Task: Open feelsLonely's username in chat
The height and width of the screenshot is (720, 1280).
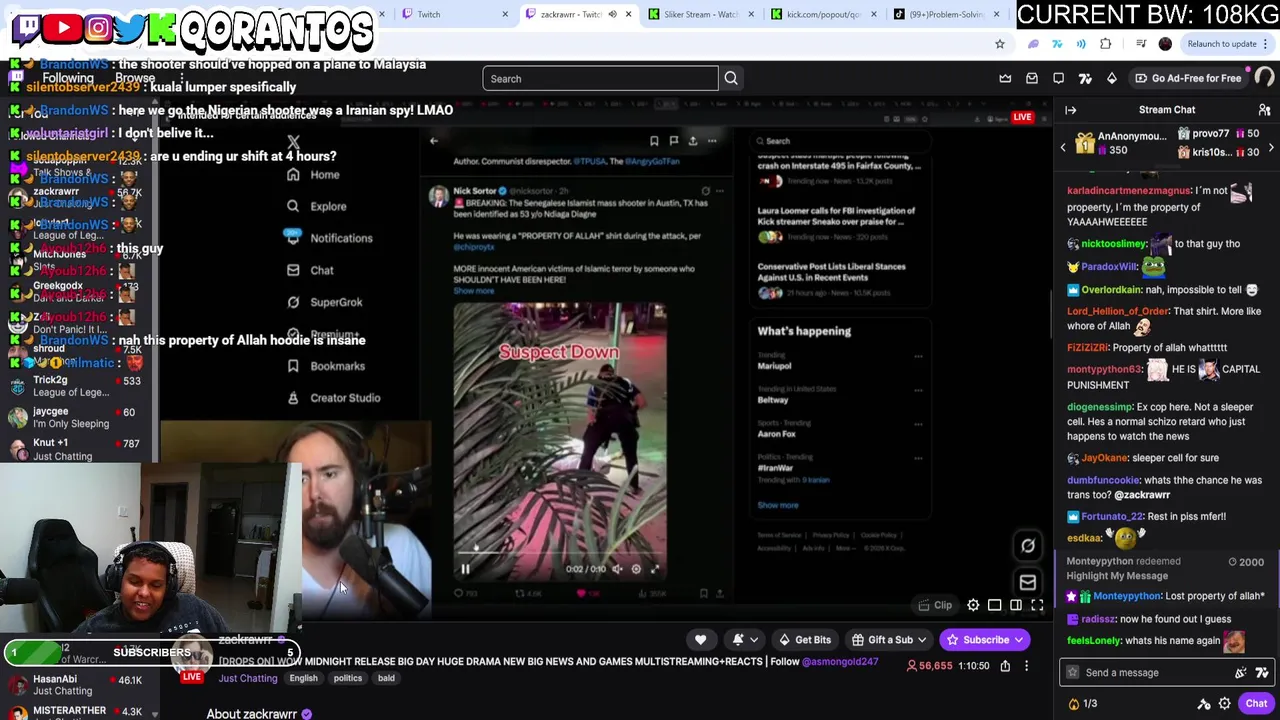Action: [1094, 641]
